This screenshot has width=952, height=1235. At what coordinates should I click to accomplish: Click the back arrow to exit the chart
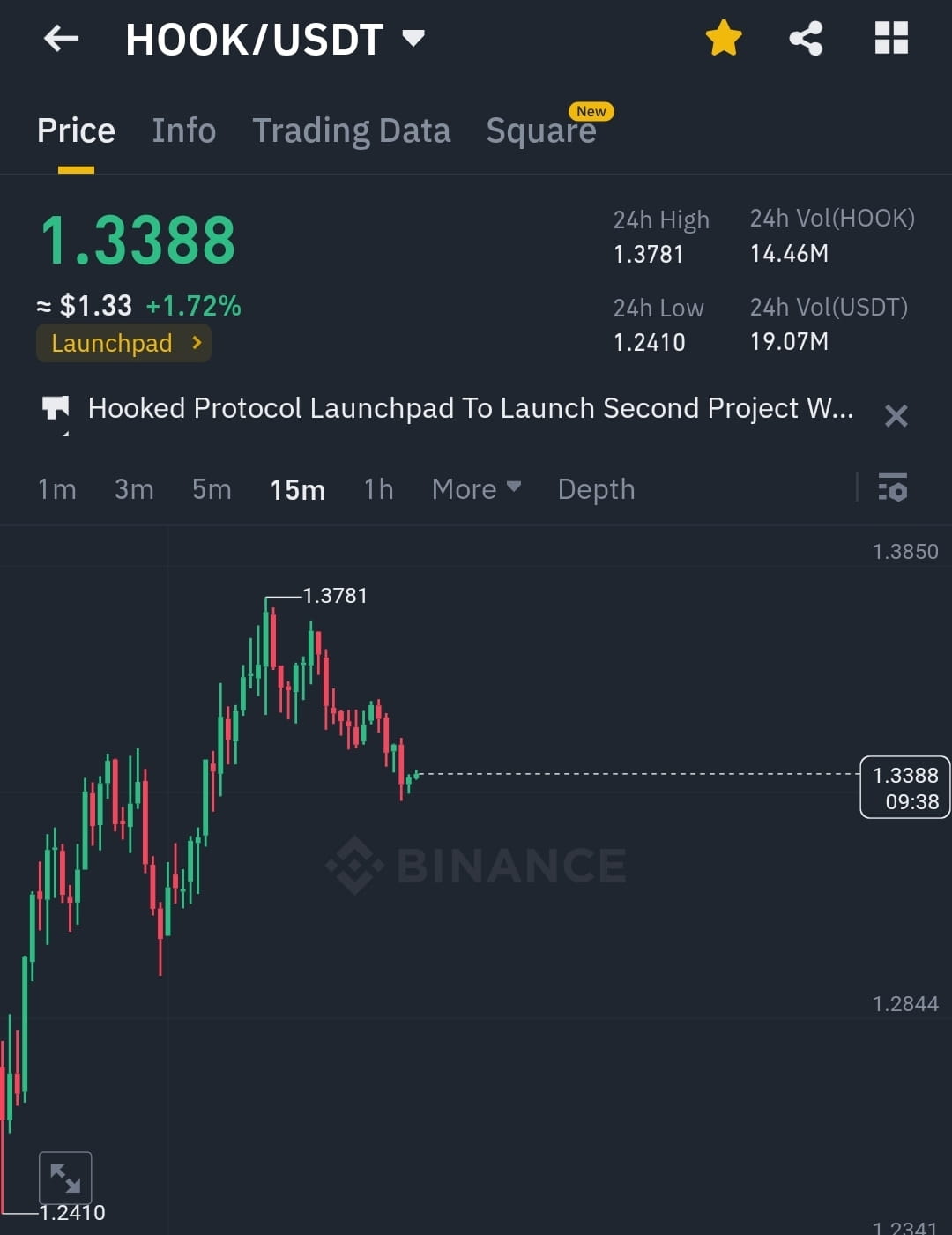point(60,38)
